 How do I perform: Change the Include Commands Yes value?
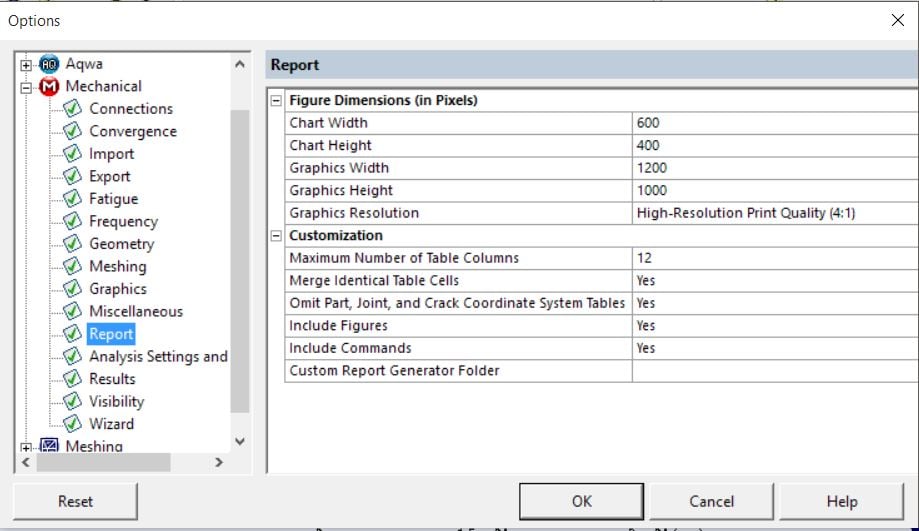(x=775, y=348)
